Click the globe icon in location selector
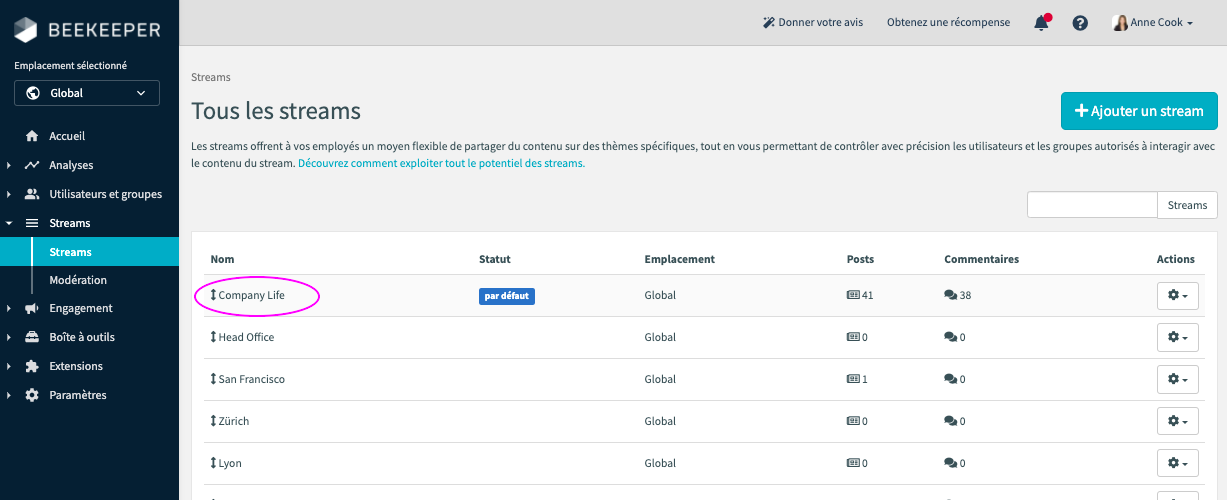1227x500 pixels. pos(33,93)
